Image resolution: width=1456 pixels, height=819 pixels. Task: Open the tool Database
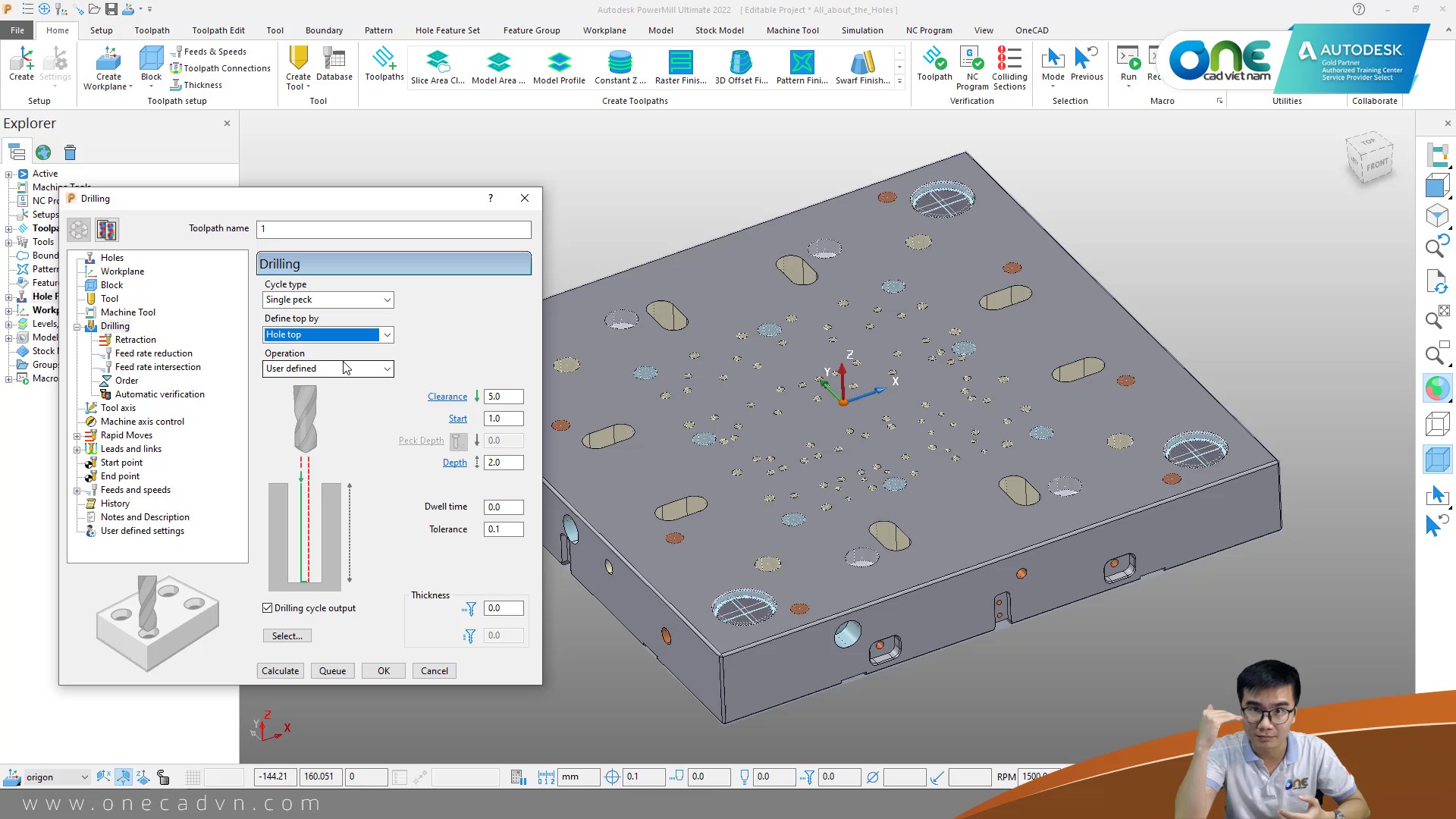[334, 64]
